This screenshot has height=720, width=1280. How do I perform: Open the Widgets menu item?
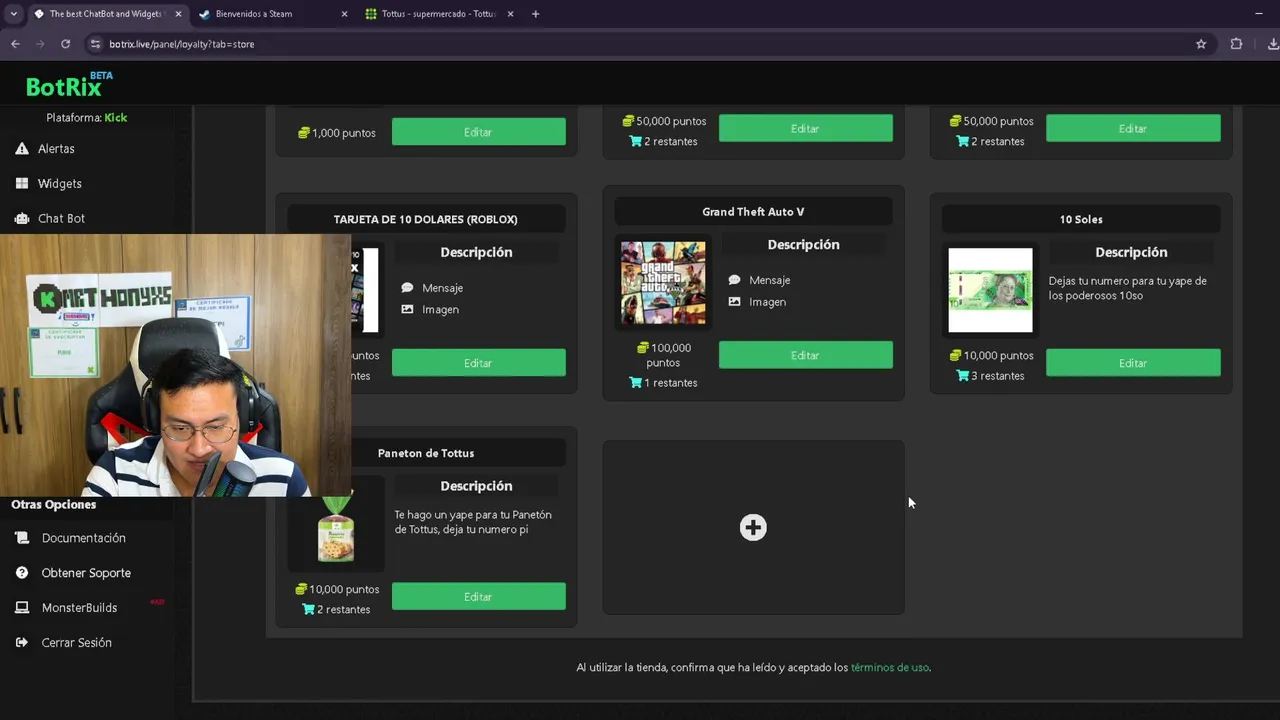(60, 184)
